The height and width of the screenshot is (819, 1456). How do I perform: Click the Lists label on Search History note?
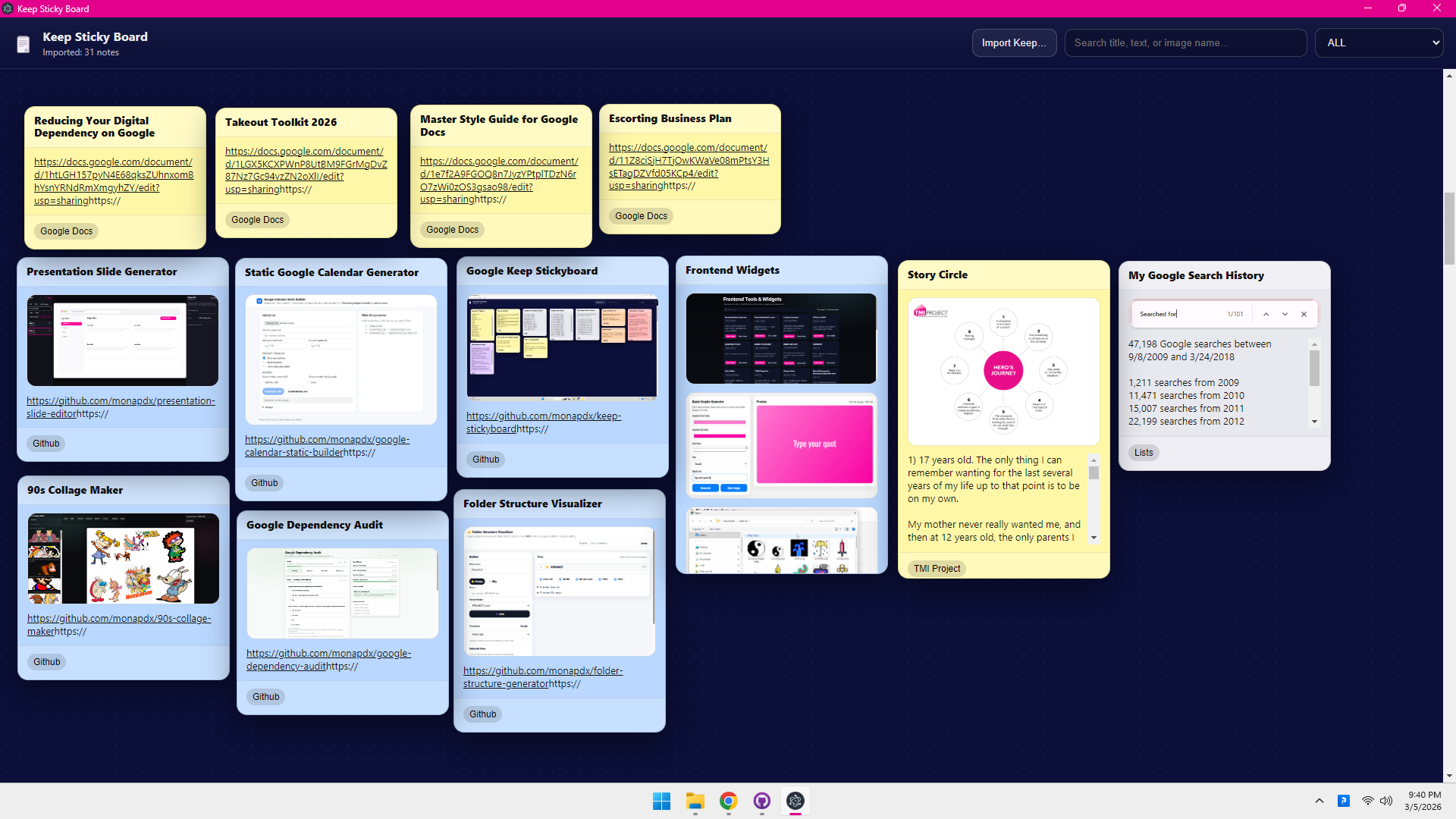click(x=1143, y=453)
